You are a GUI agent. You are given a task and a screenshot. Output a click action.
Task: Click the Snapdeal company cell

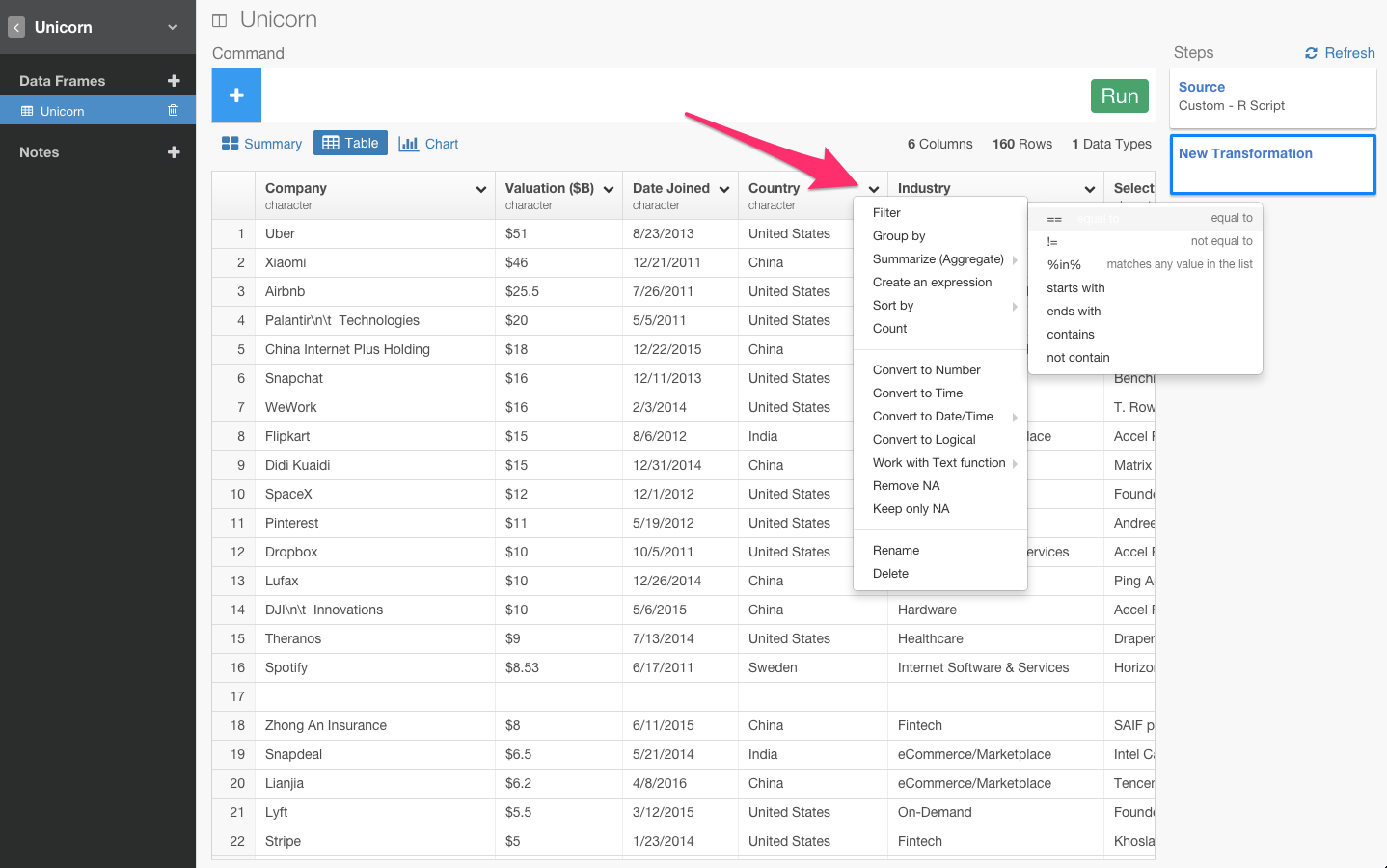coord(375,754)
